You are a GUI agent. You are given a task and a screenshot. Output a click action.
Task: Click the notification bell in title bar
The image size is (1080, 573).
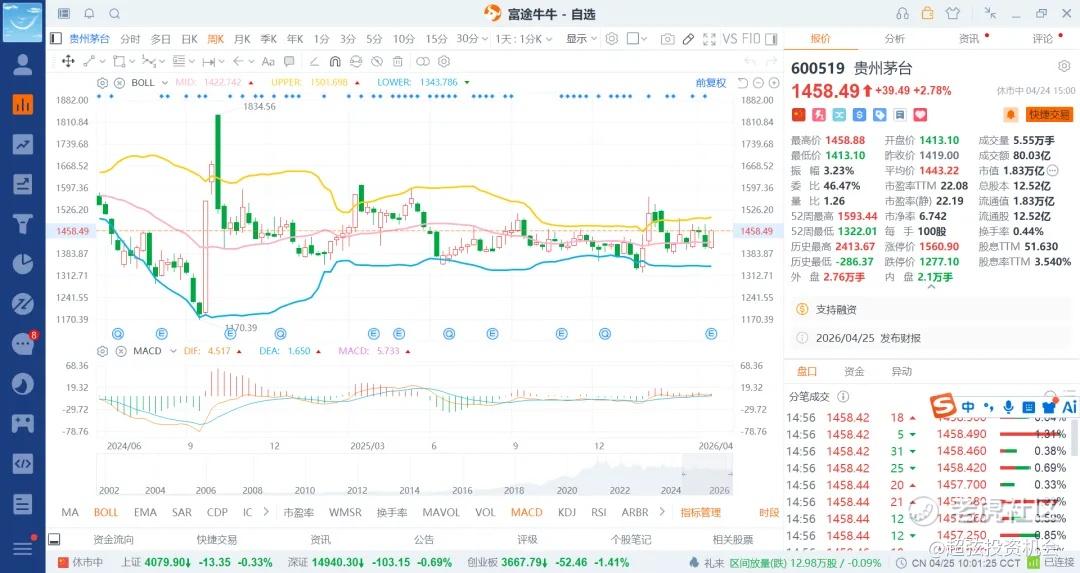point(89,14)
